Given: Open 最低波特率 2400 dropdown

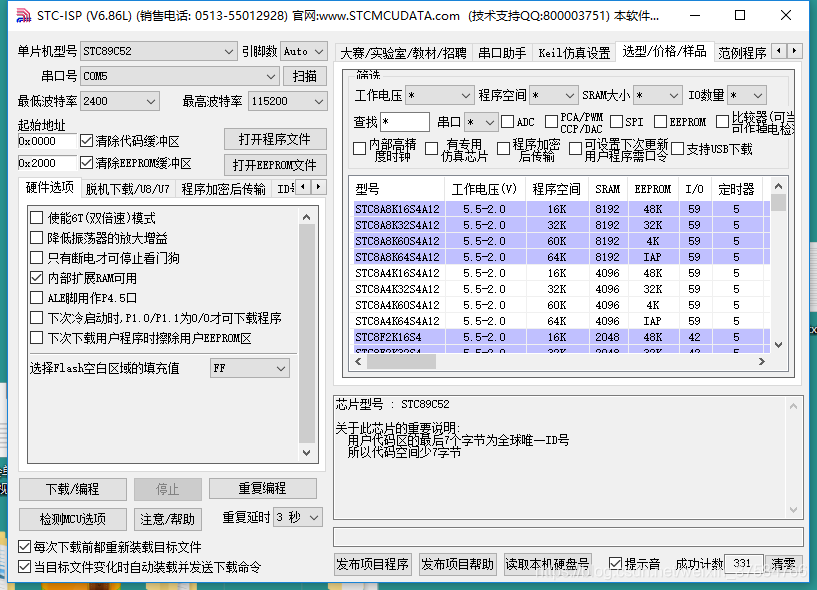Looking at the screenshot, I should 120,101.
